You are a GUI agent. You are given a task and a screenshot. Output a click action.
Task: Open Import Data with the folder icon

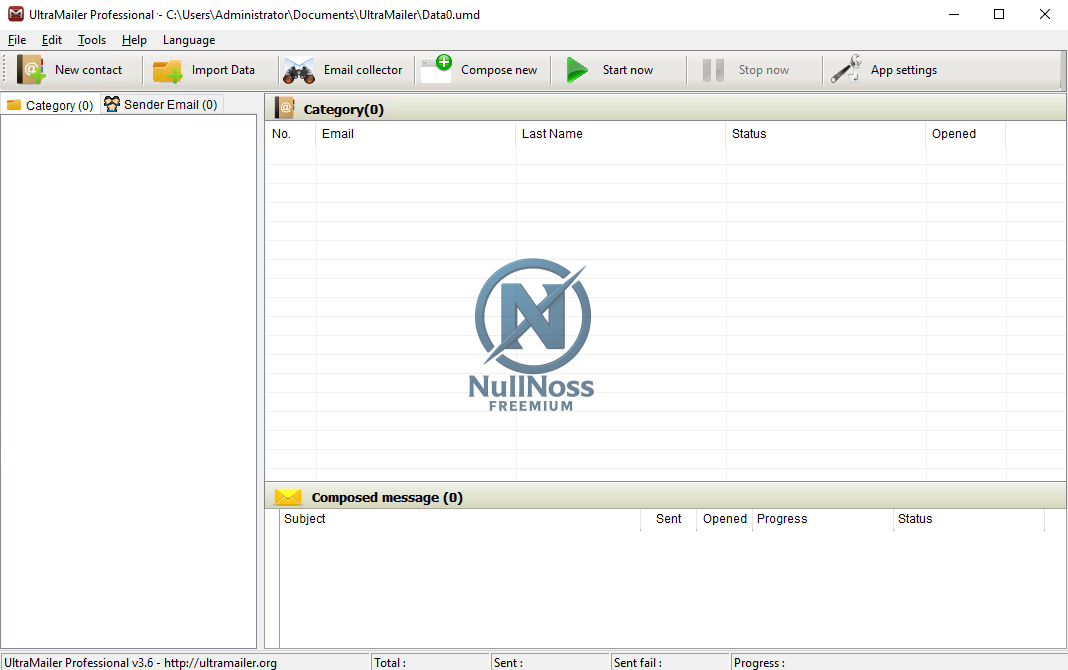[x=166, y=69]
